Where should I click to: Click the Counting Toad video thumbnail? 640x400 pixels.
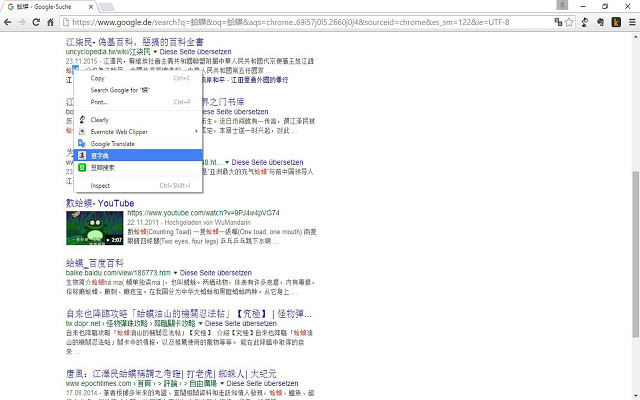click(x=94, y=228)
